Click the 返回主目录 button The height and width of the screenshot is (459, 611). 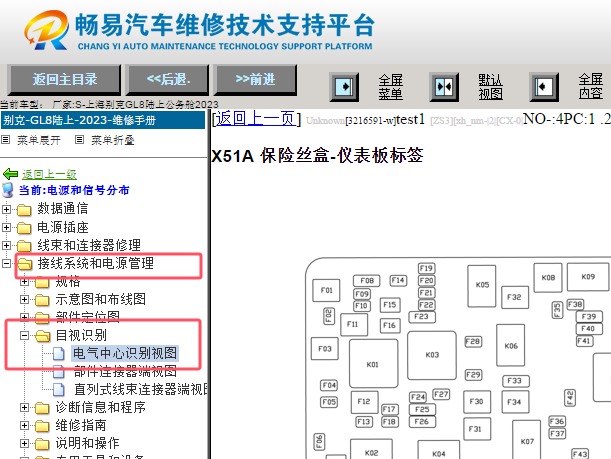point(64,79)
